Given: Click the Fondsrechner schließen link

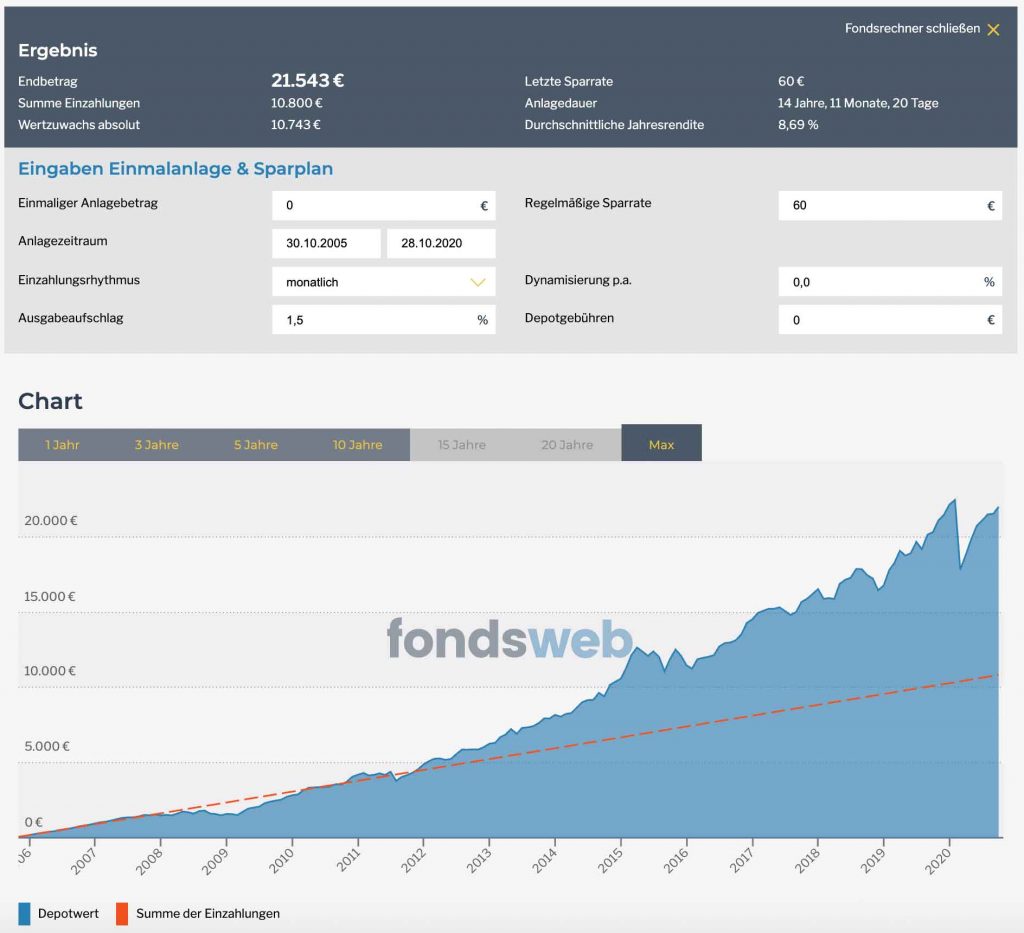Looking at the screenshot, I should (912, 28).
